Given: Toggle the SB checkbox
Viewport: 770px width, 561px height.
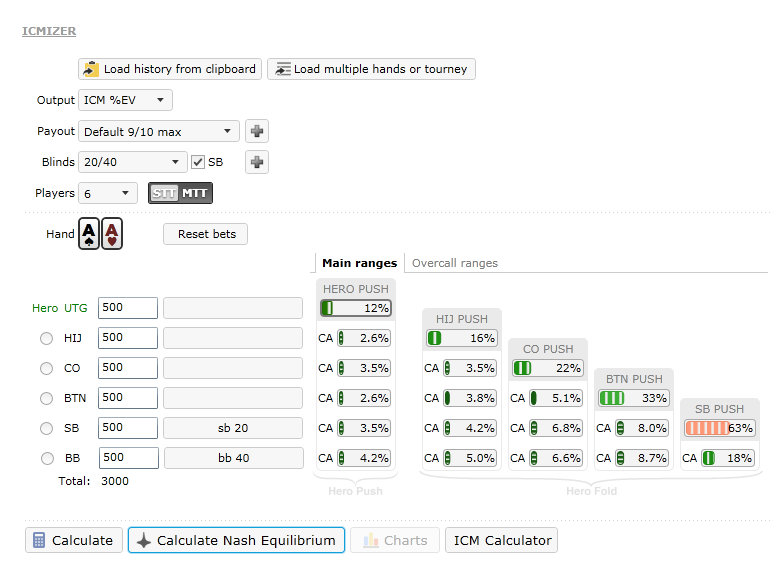Looking at the screenshot, I should click(x=198, y=162).
